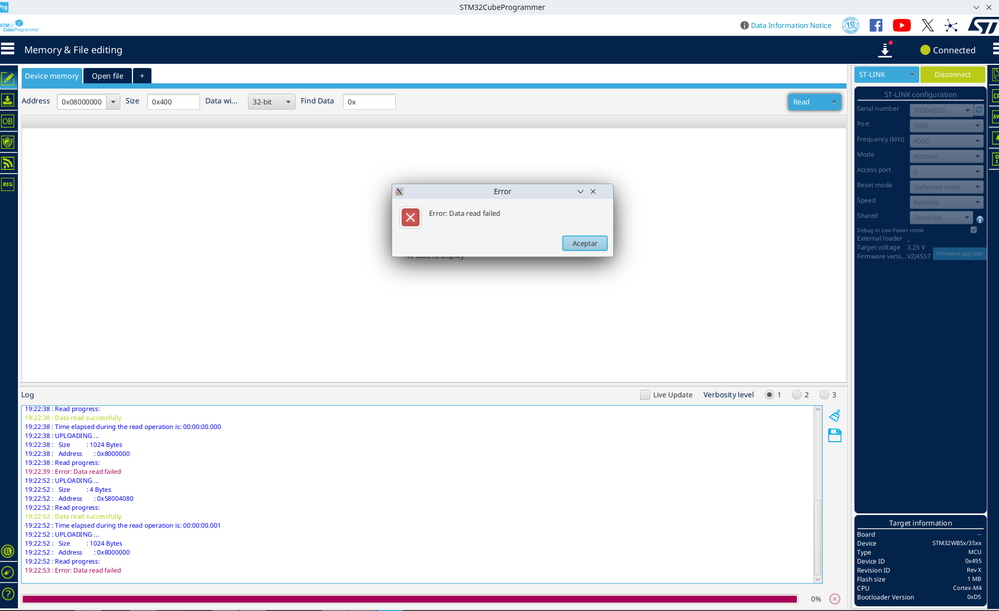Click the log panel vertical scrollbar
This screenshot has width=999, height=611.
pyautogui.click(x=818, y=494)
